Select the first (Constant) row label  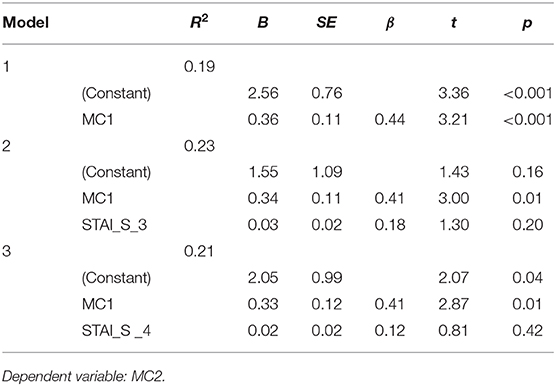click(116, 93)
